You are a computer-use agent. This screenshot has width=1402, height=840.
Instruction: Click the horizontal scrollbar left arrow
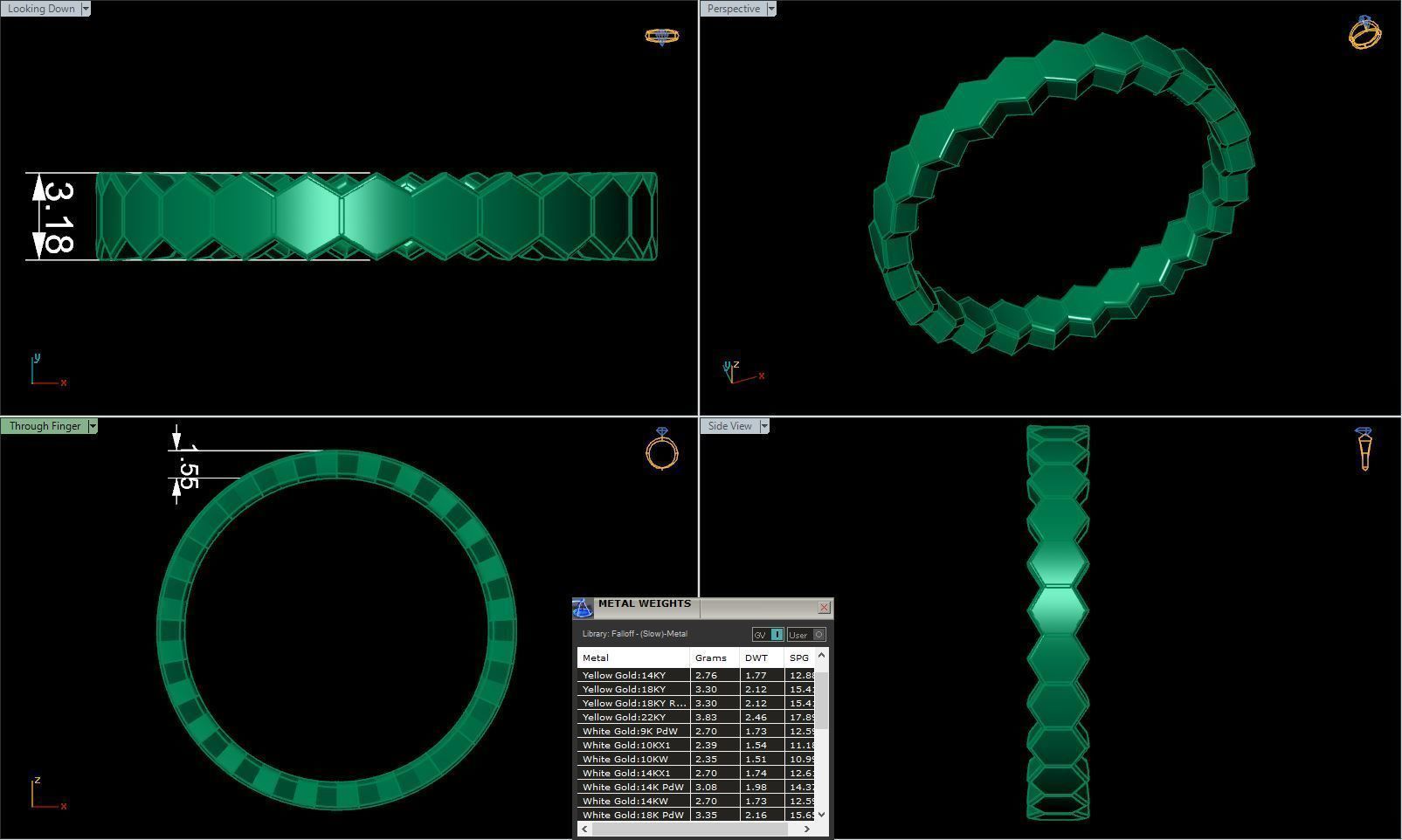(x=584, y=829)
